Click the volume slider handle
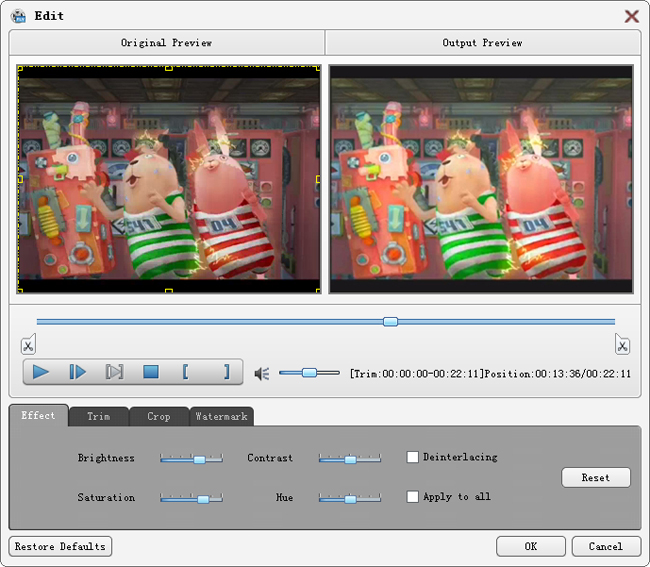 [309, 373]
